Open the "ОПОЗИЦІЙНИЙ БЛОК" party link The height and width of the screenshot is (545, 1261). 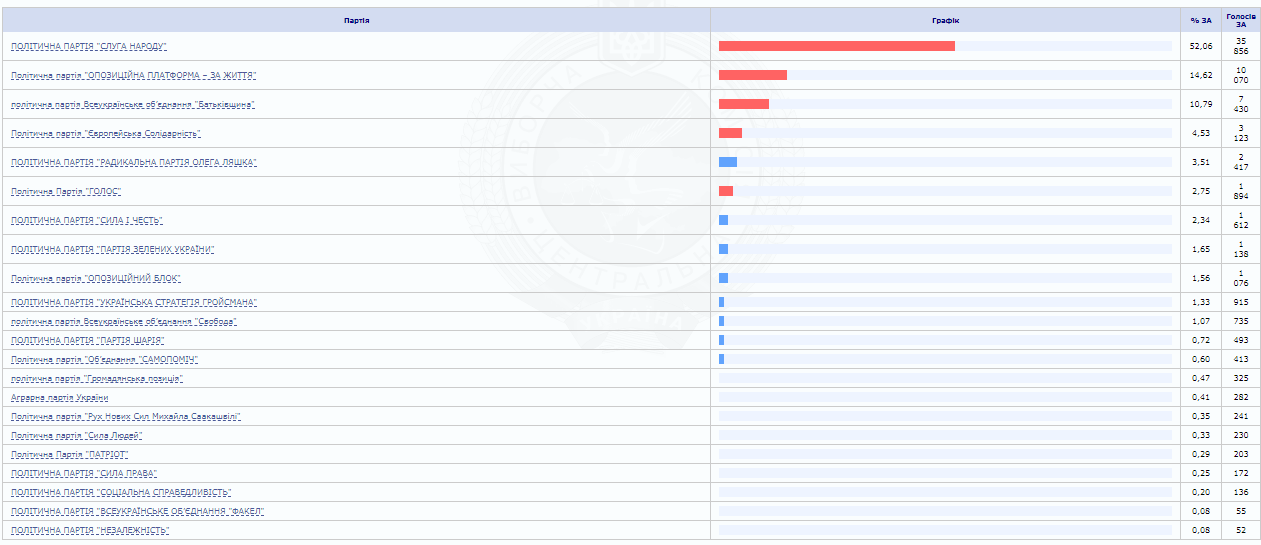(95, 279)
